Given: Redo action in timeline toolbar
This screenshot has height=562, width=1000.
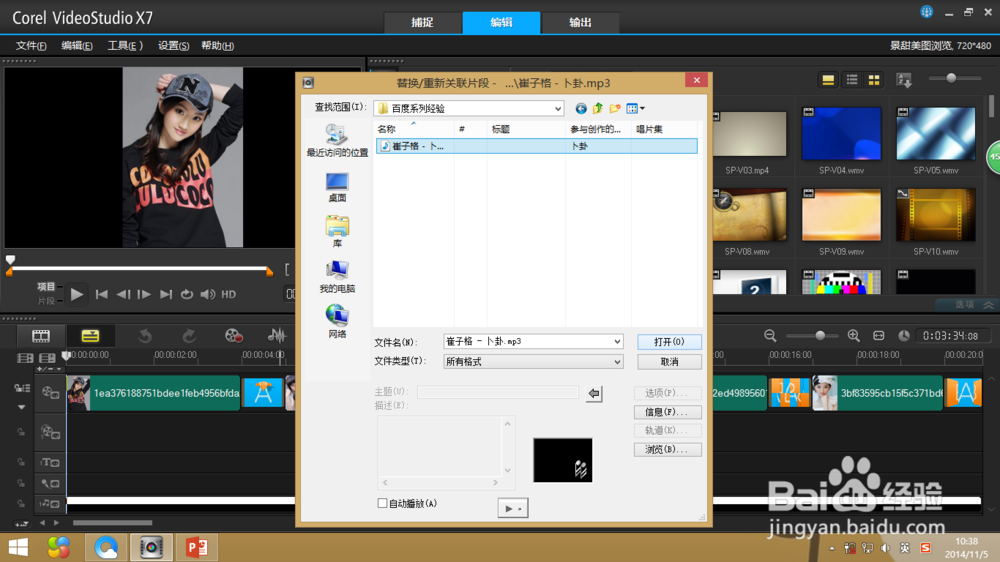Looking at the screenshot, I should (189, 336).
